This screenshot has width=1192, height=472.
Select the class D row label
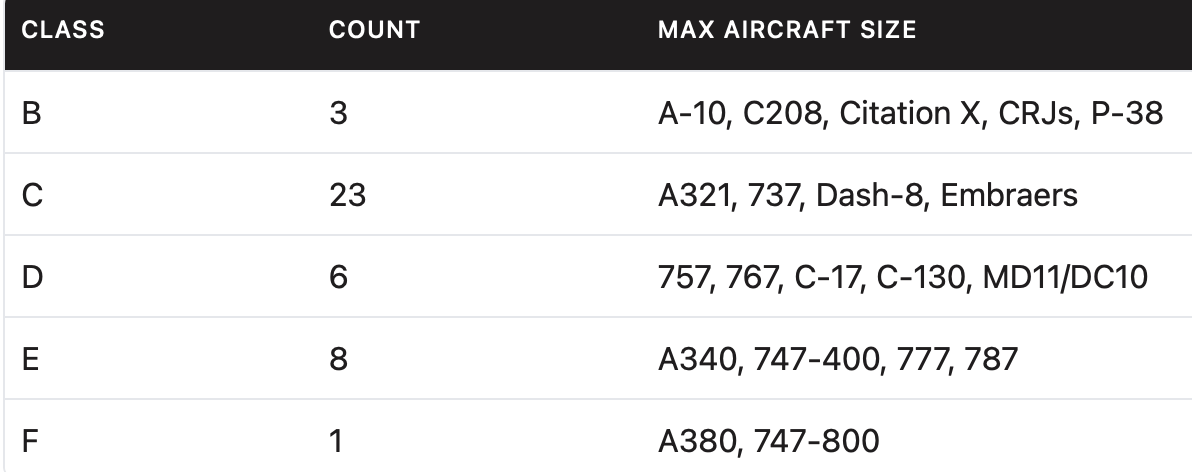(32, 277)
